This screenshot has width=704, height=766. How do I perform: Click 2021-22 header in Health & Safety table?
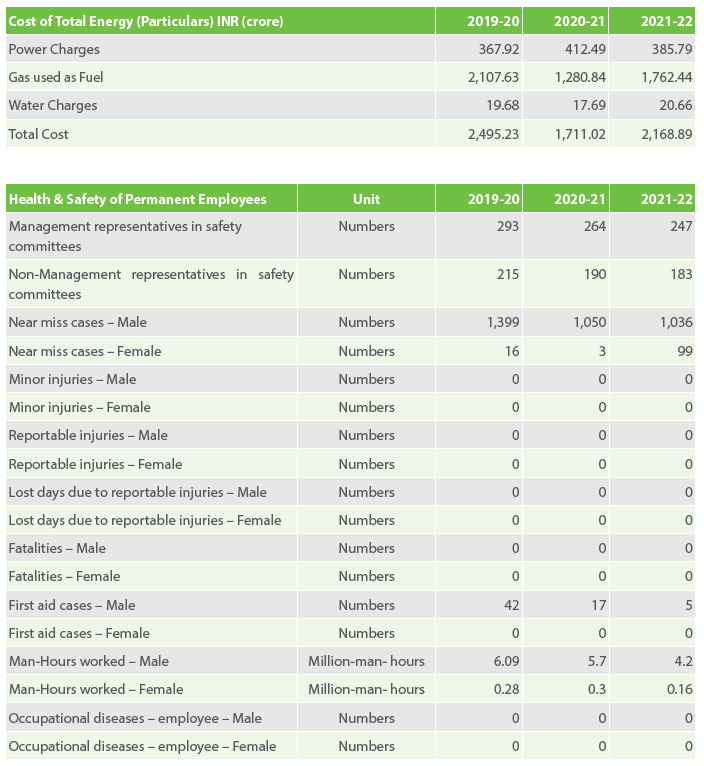pyautogui.click(x=667, y=199)
